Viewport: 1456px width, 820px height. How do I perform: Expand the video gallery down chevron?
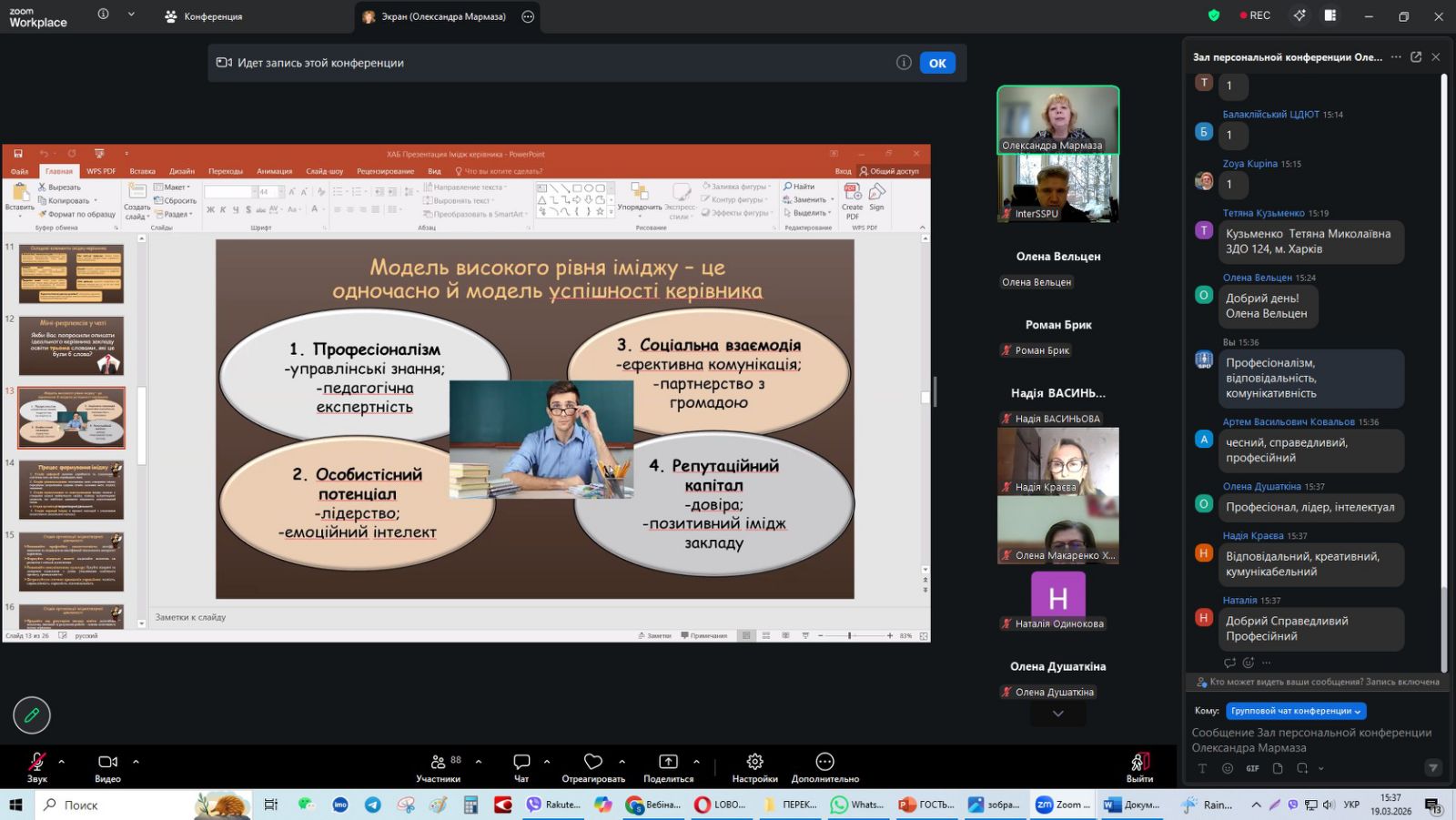pos(1057,714)
